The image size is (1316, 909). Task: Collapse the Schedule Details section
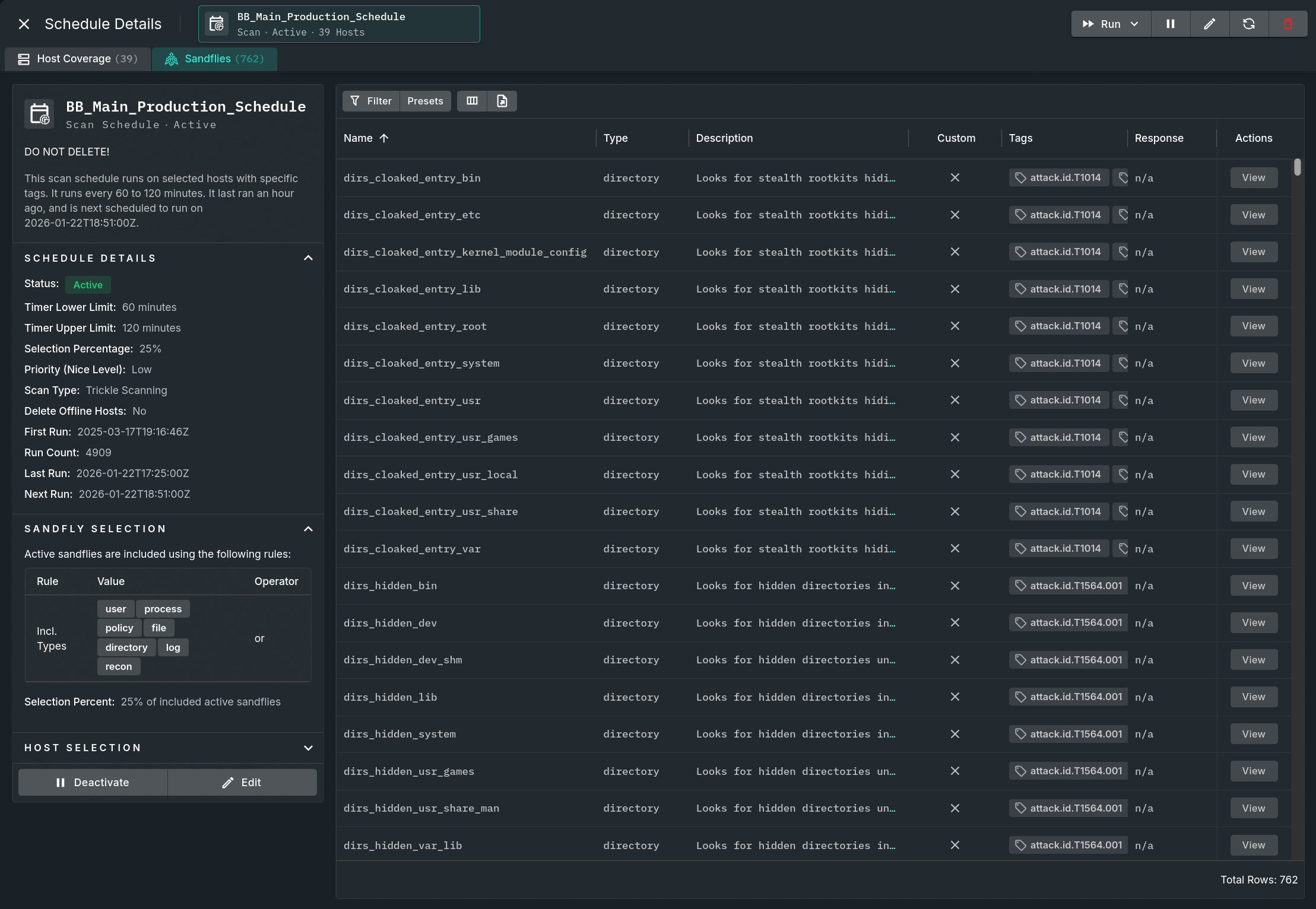(x=308, y=258)
